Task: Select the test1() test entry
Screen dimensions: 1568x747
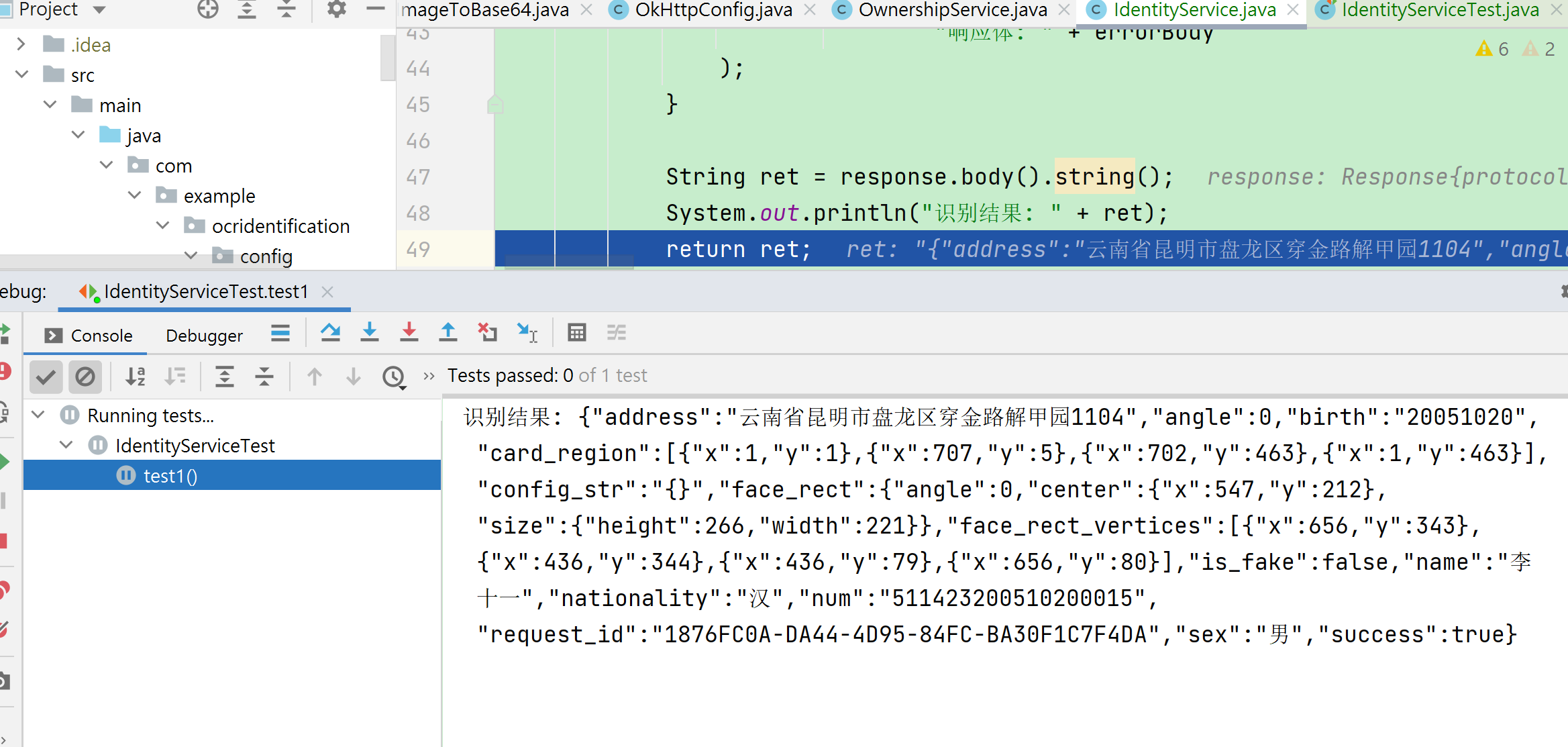Action: [170, 476]
